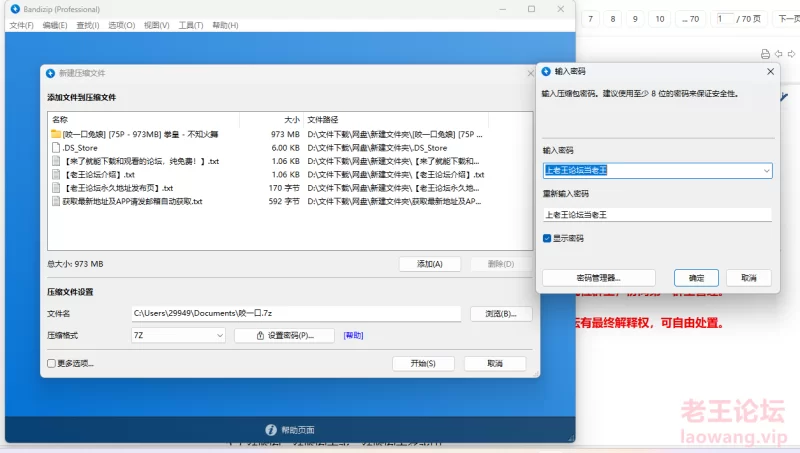
Task: Select the .DS_Store file icon
Action: click(56, 147)
